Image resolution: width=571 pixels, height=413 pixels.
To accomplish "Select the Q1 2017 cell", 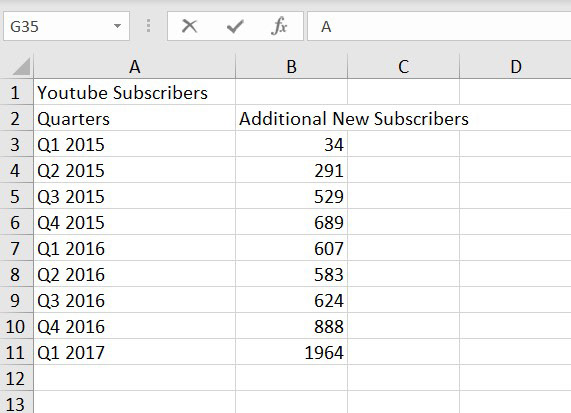I will point(135,352).
